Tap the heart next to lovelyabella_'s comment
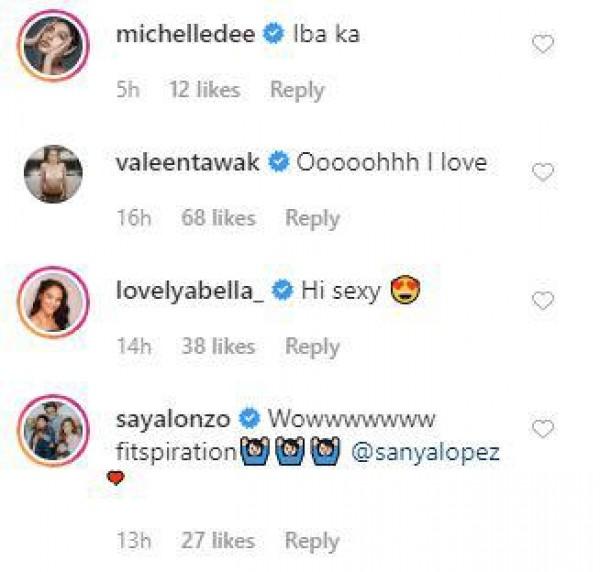This screenshot has width=600, height=572. pyautogui.click(x=543, y=301)
